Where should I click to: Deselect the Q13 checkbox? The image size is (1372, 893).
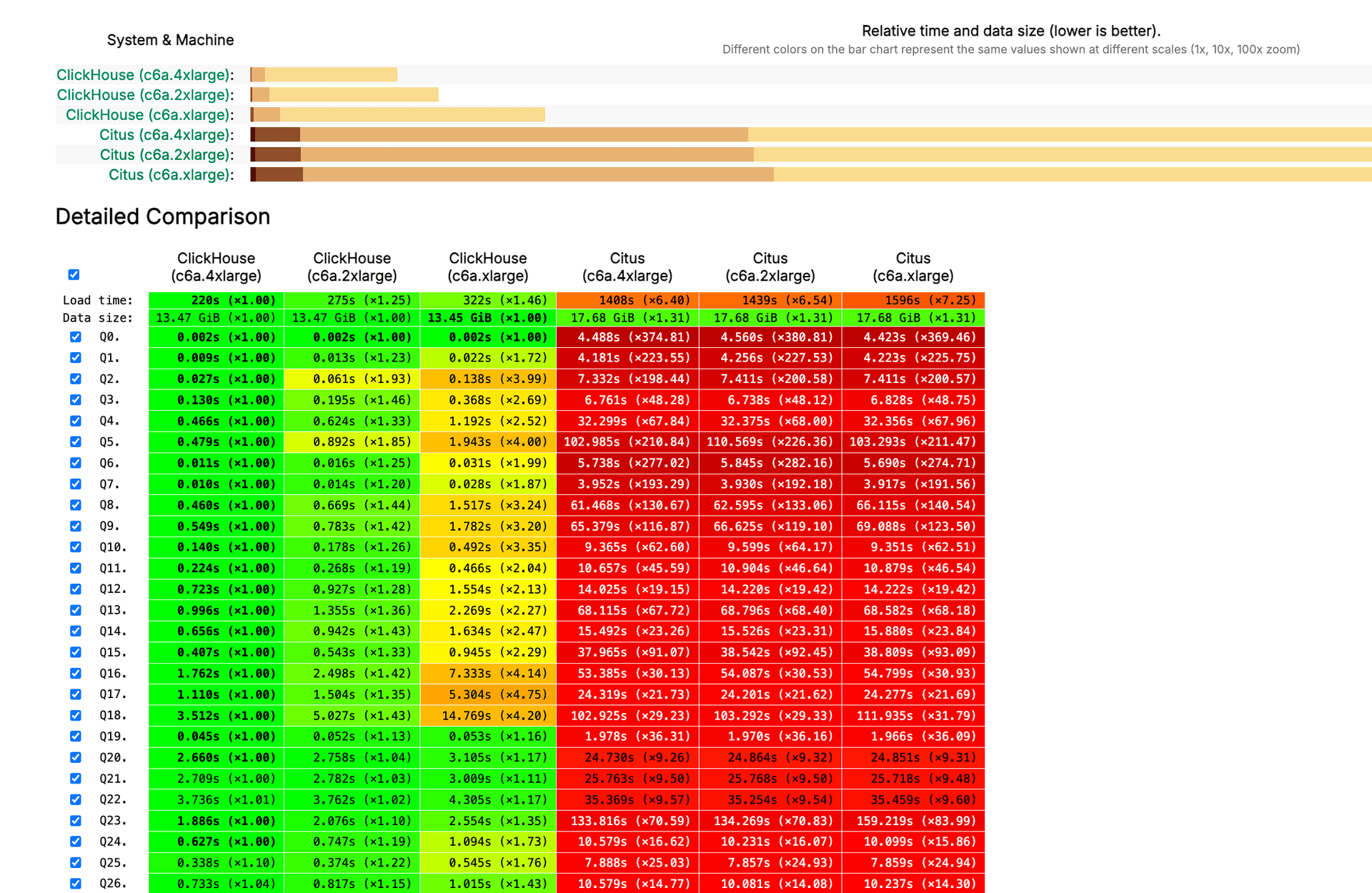click(x=75, y=610)
